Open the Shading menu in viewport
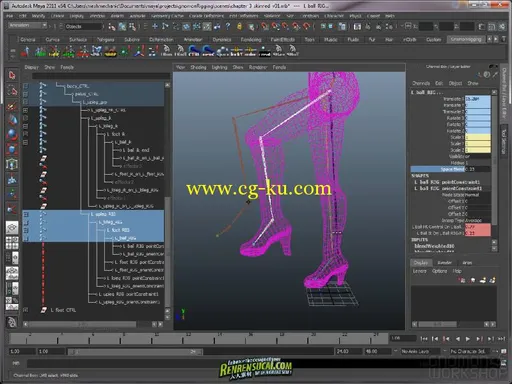Viewport: 512px width, 384px height. click(198, 67)
